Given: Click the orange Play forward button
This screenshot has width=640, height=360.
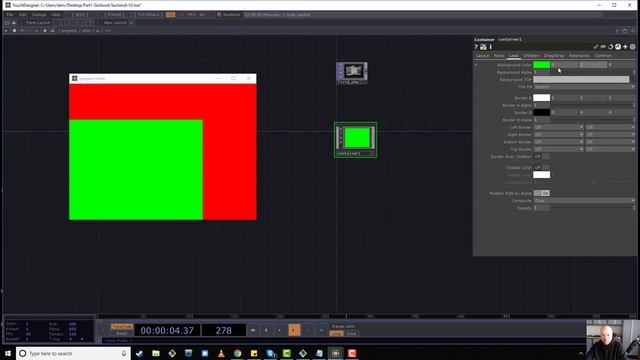Looking at the screenshot, I should point(294,330).
